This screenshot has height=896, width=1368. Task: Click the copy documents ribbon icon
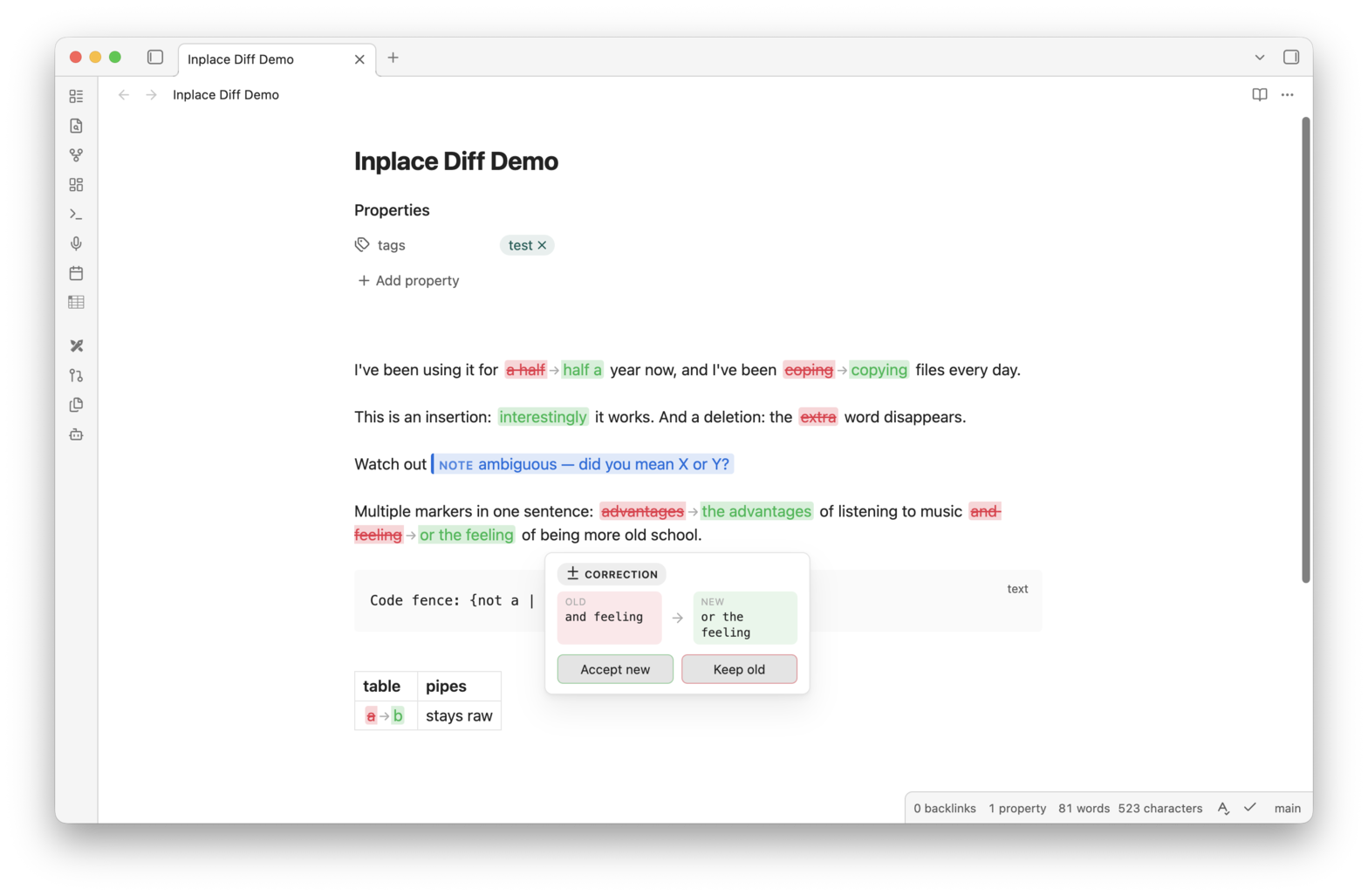(x=76, y=405)
